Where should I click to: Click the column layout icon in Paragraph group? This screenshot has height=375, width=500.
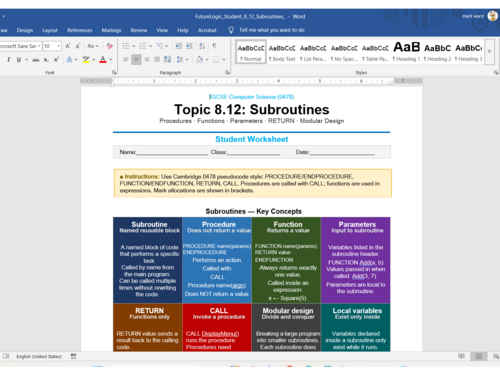click(x=167, y=60)
